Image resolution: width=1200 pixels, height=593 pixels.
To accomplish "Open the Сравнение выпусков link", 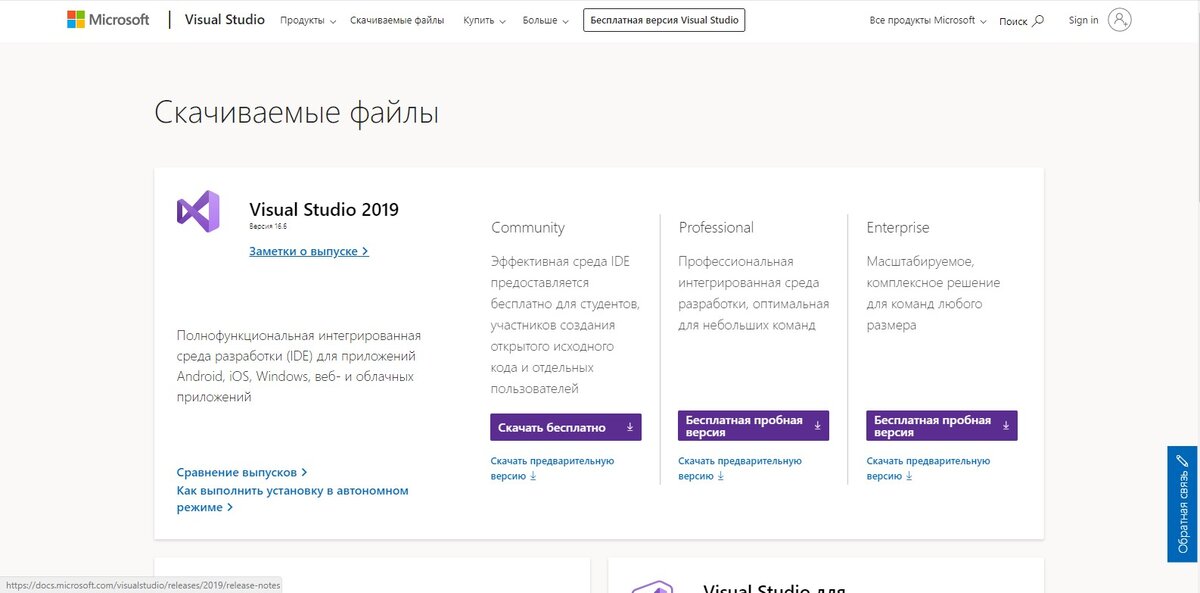I will coord(242,472).
